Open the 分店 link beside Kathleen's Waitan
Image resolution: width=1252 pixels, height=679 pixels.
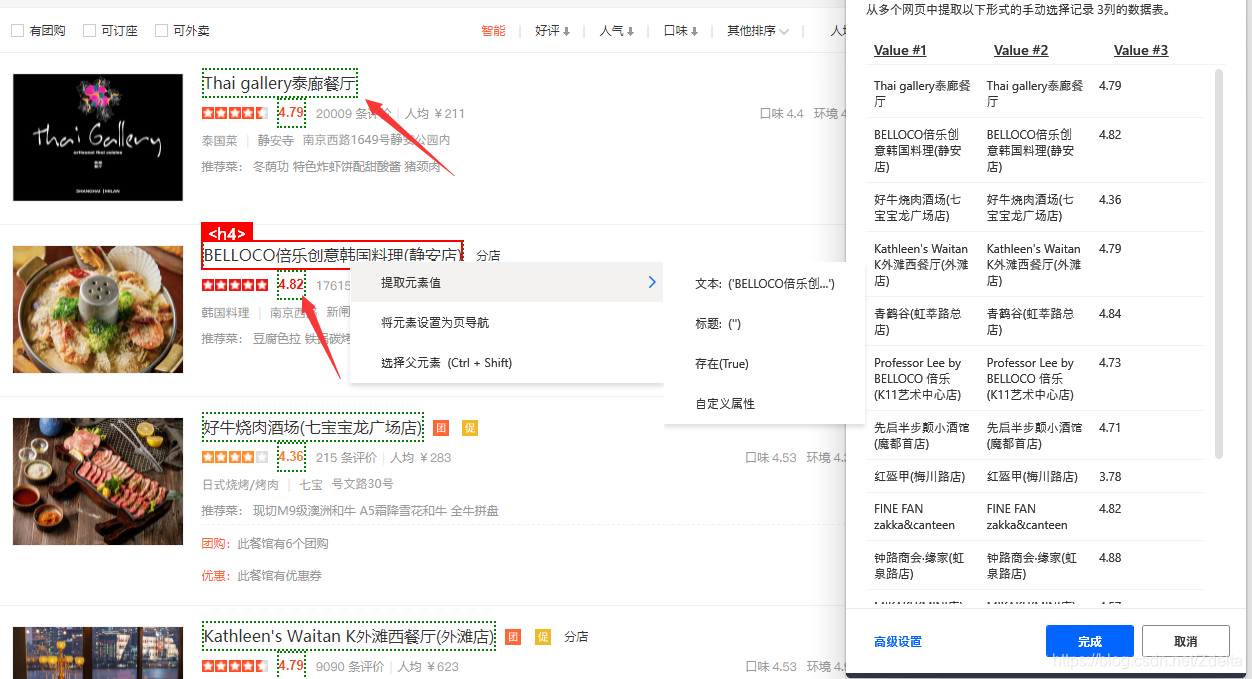pos(576,636)
